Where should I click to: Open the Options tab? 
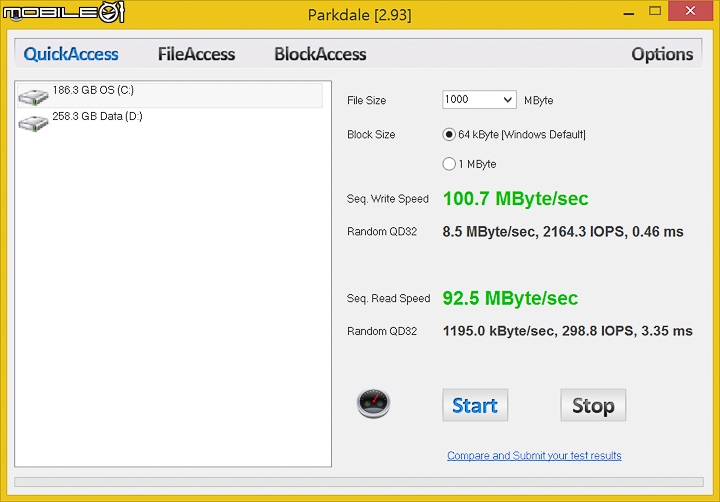click(x=662, y=54)
